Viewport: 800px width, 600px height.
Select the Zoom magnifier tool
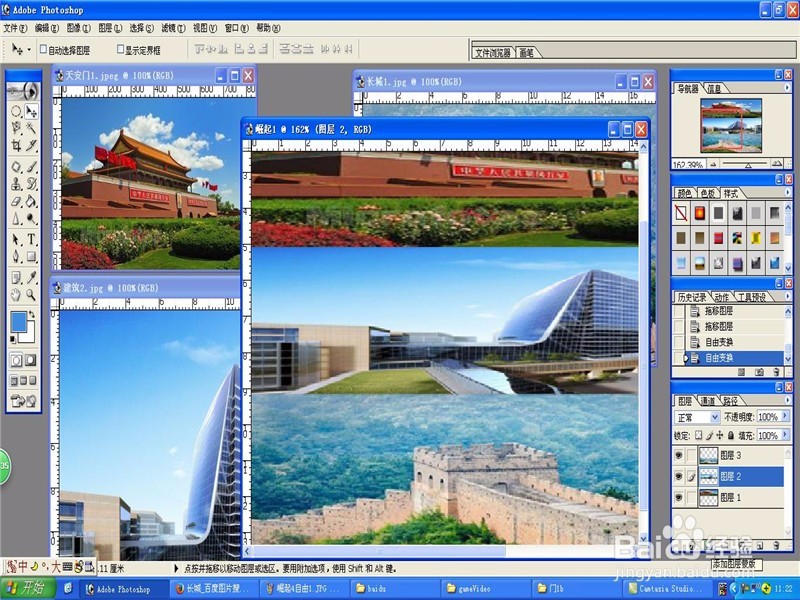(x=31, y=294)
